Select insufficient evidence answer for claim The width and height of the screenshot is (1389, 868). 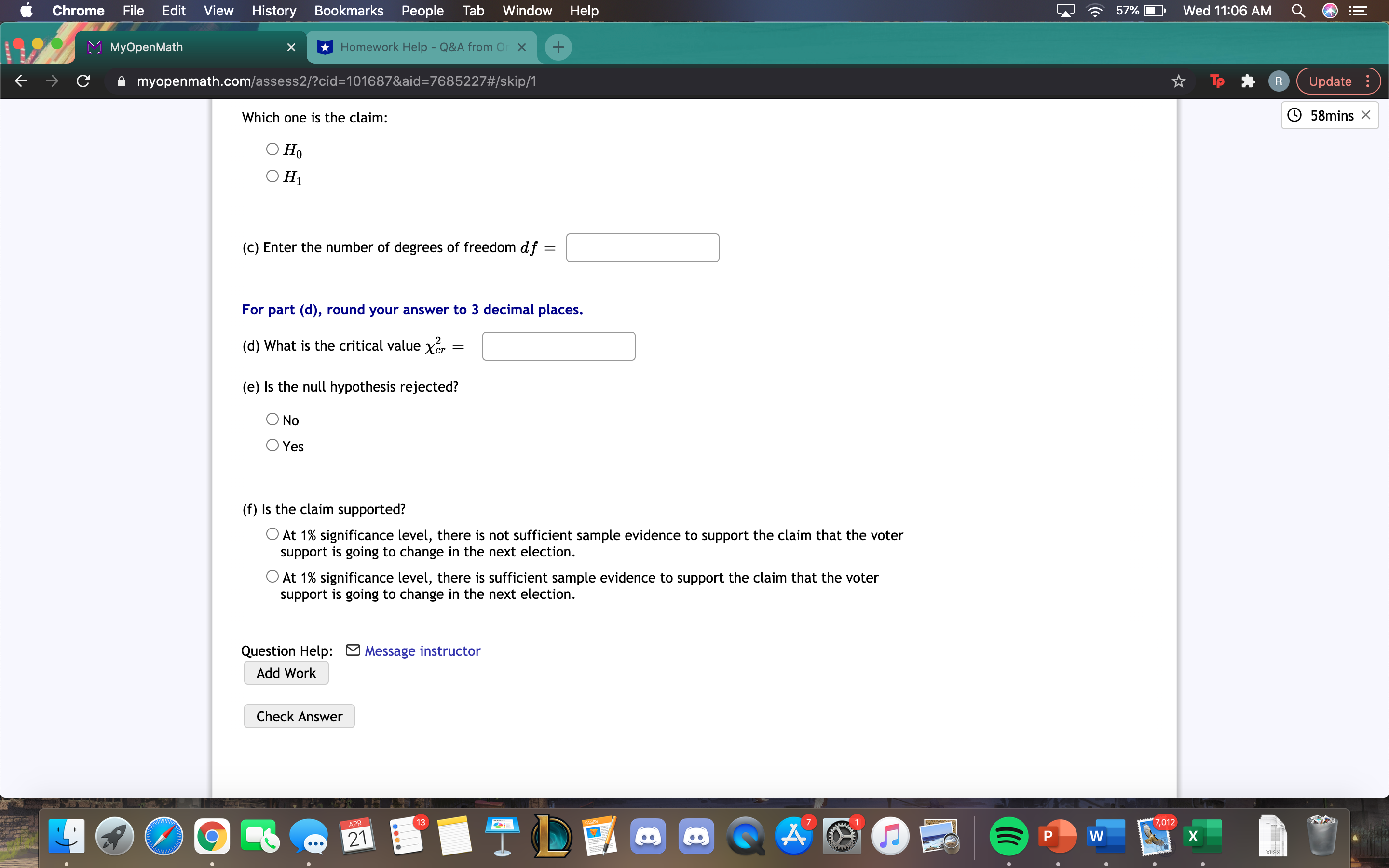(272, 535)
